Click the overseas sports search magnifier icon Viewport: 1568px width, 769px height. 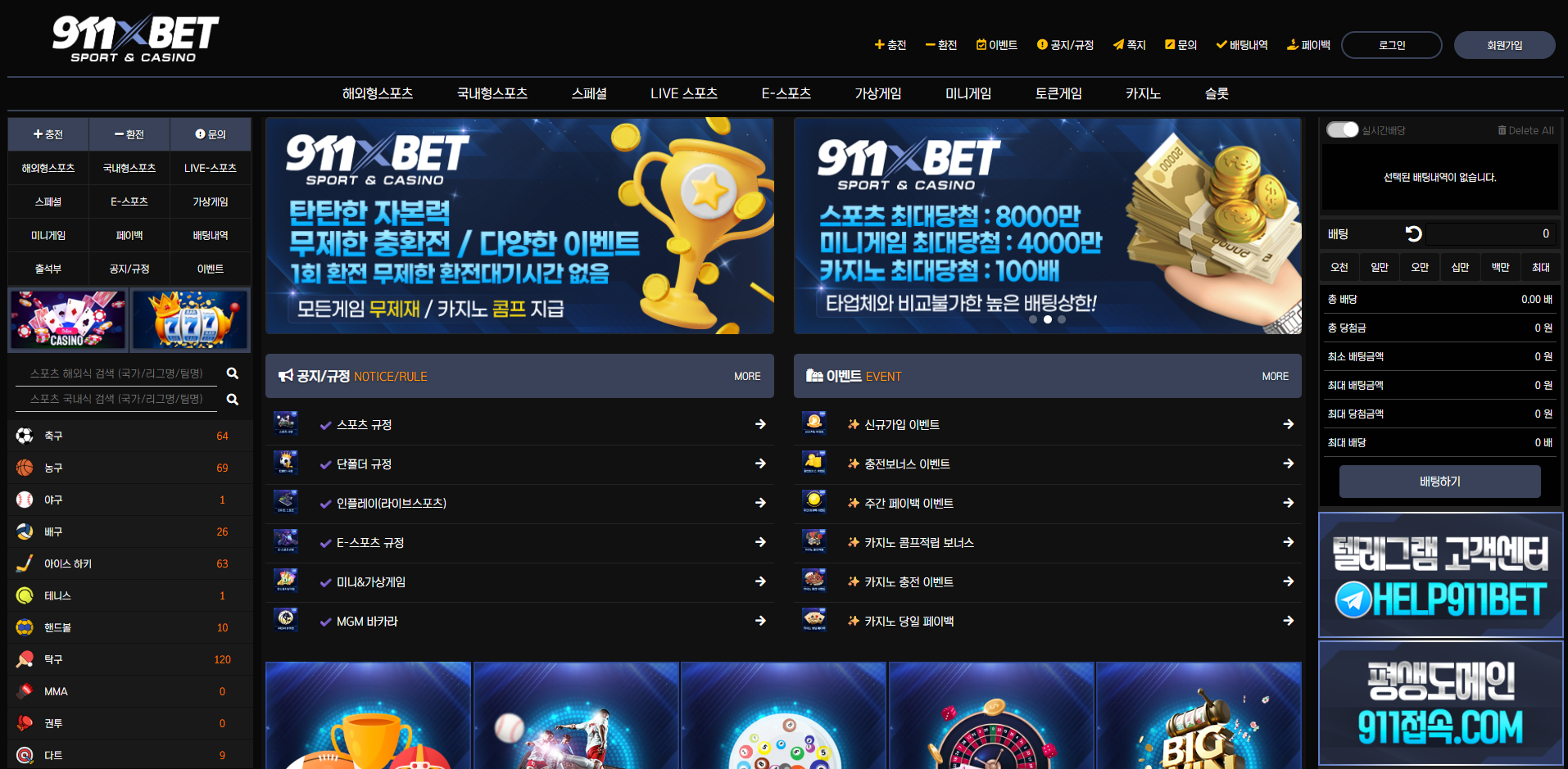click(x=233, y=373)
